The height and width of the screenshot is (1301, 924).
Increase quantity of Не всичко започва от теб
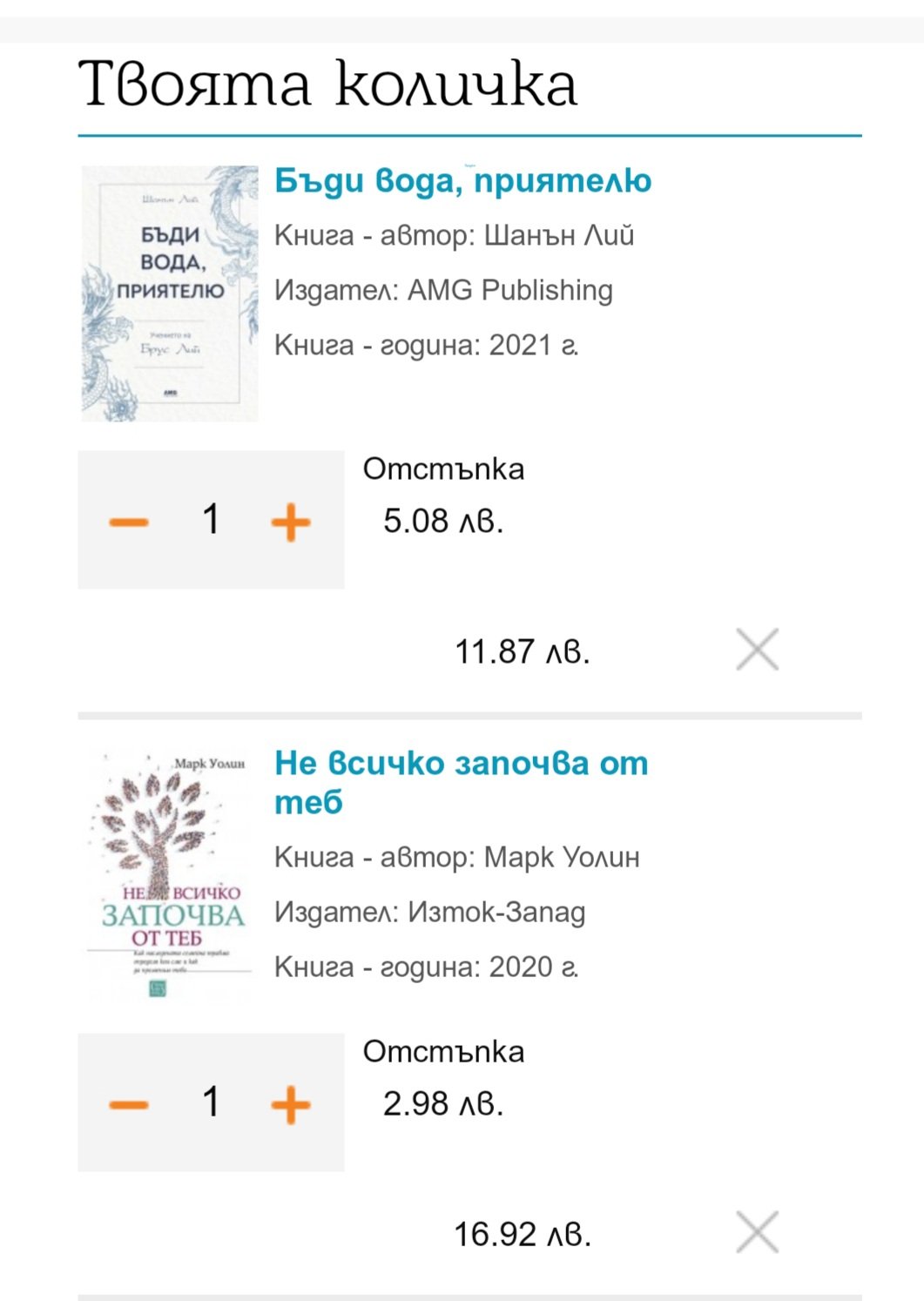pyautogui.click(x=291, y=1104)
